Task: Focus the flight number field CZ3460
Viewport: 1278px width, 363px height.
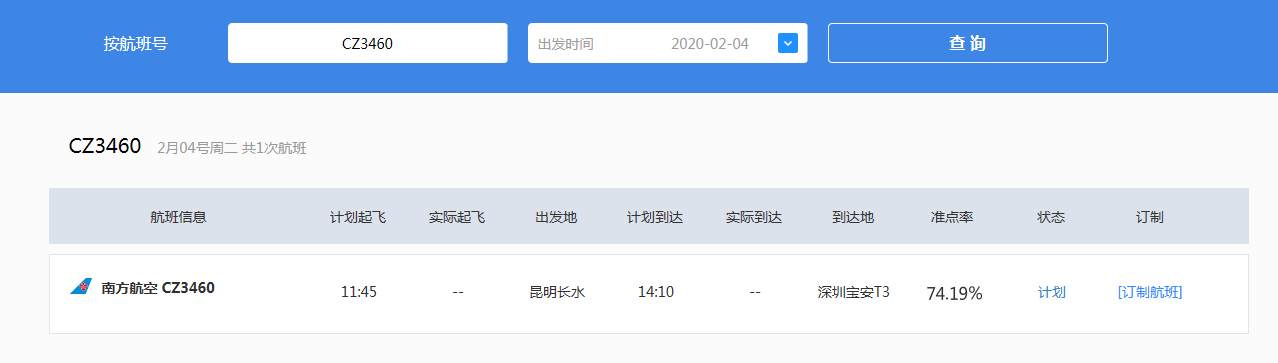Action: [368, 43]
